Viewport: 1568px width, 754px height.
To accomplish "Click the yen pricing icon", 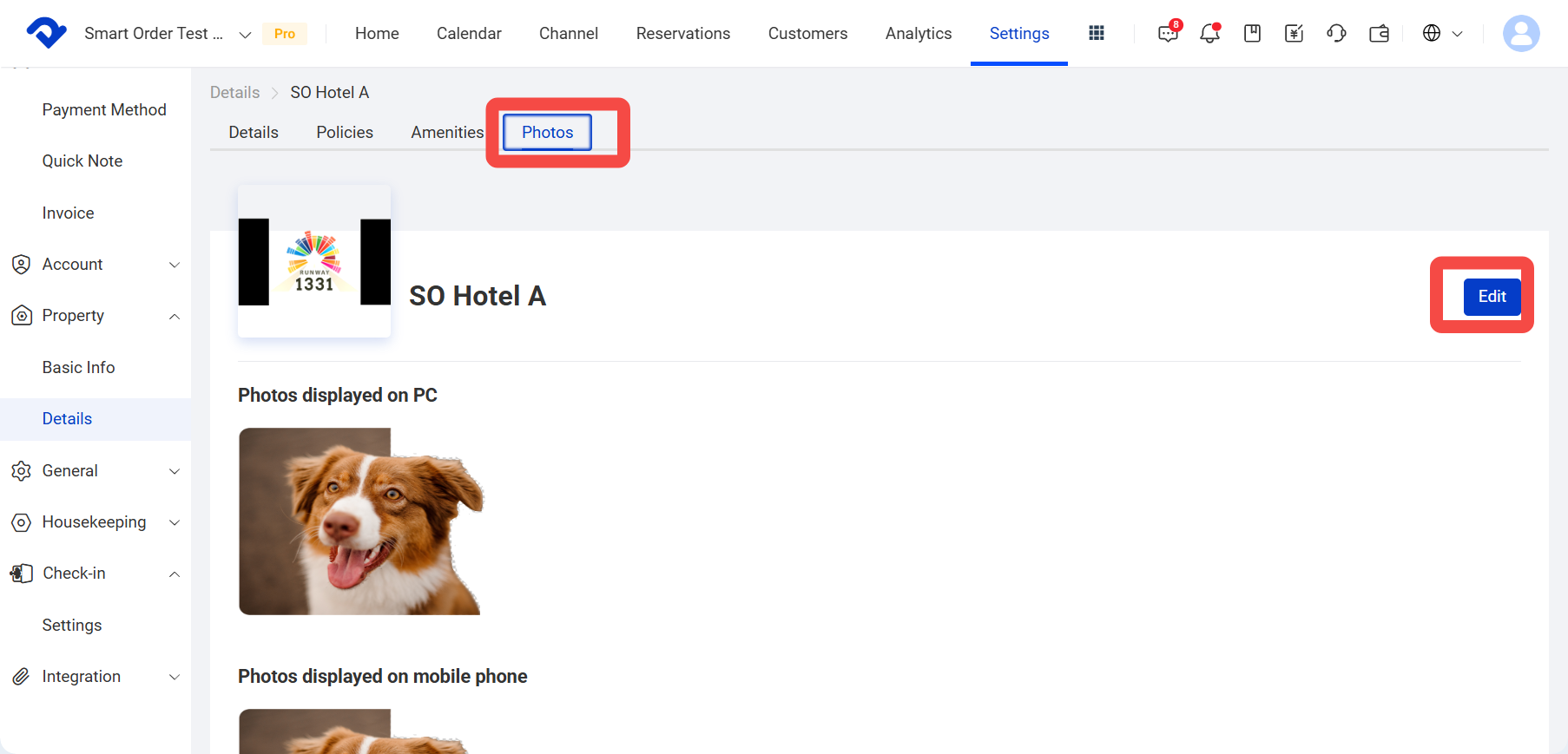I will (x=1294, y=33).
